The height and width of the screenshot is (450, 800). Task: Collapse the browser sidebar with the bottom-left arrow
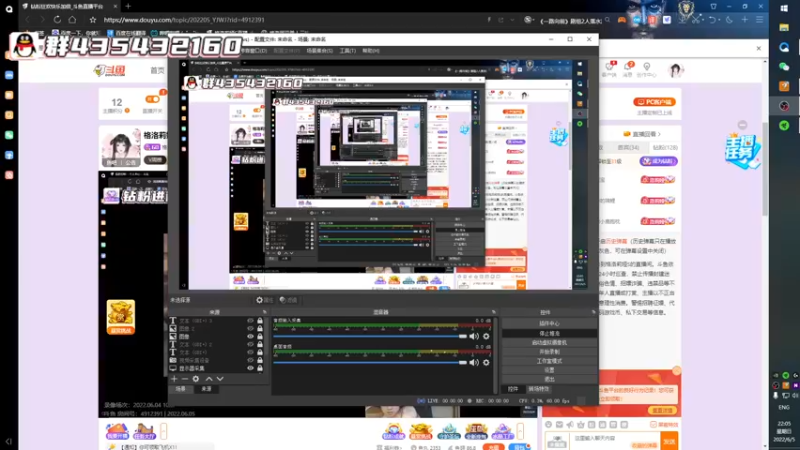[9, 441]
